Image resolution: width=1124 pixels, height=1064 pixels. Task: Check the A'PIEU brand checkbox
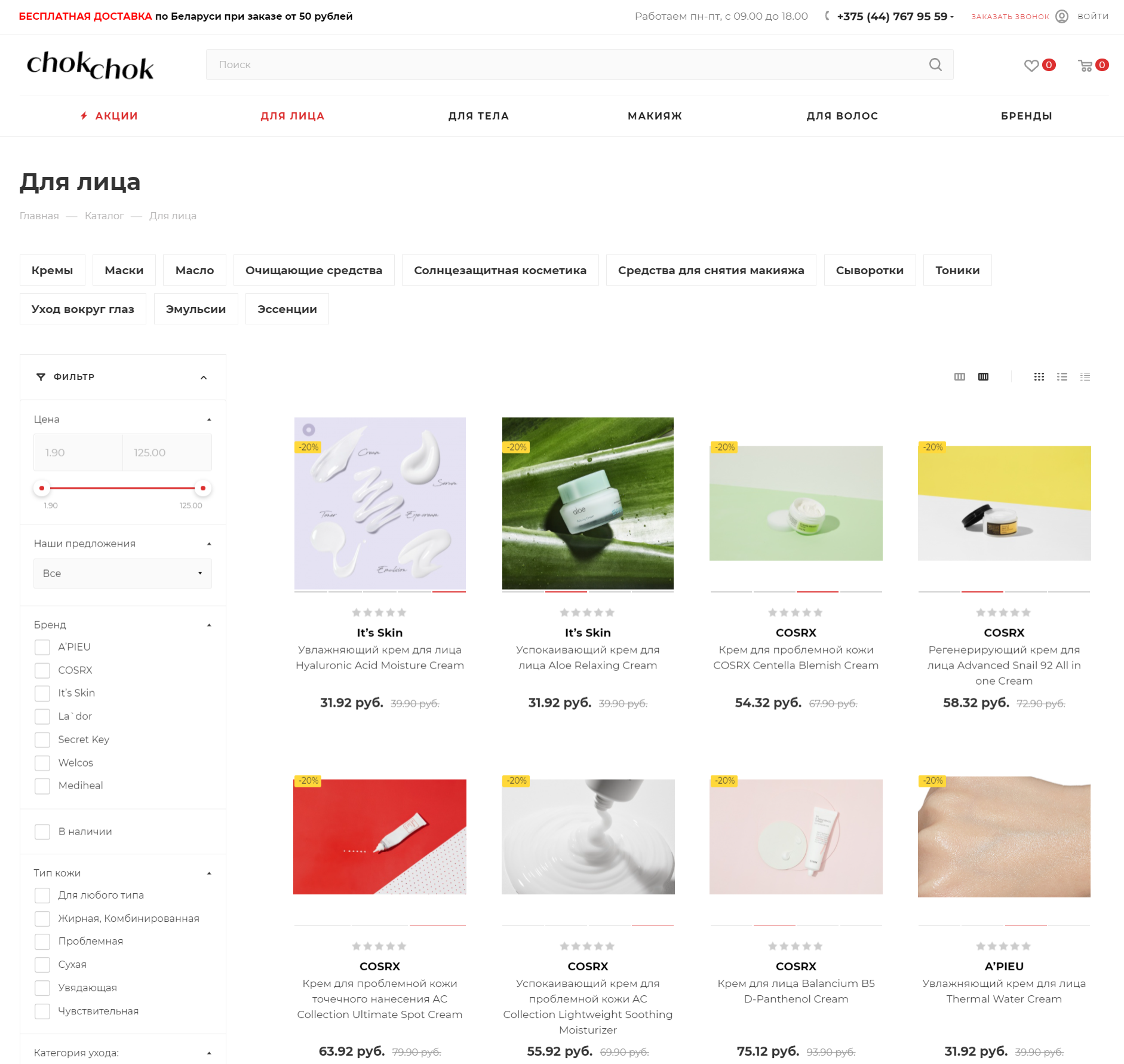click(x=42, y=647)
